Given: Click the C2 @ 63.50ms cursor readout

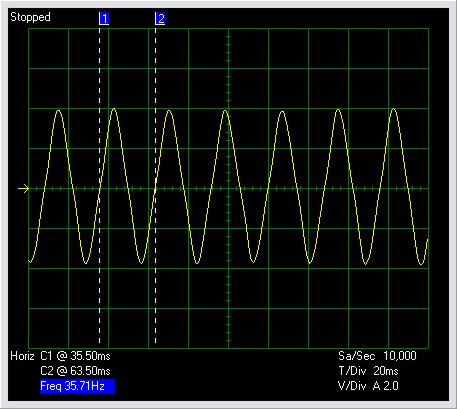Looking at the screenshot, I should (75, 371).
